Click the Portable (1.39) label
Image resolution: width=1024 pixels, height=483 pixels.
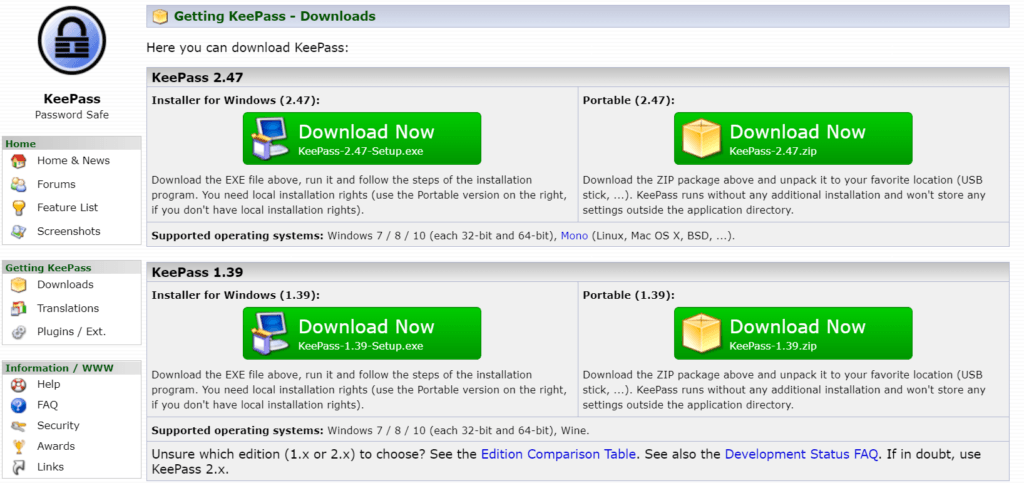pos(628,295)
